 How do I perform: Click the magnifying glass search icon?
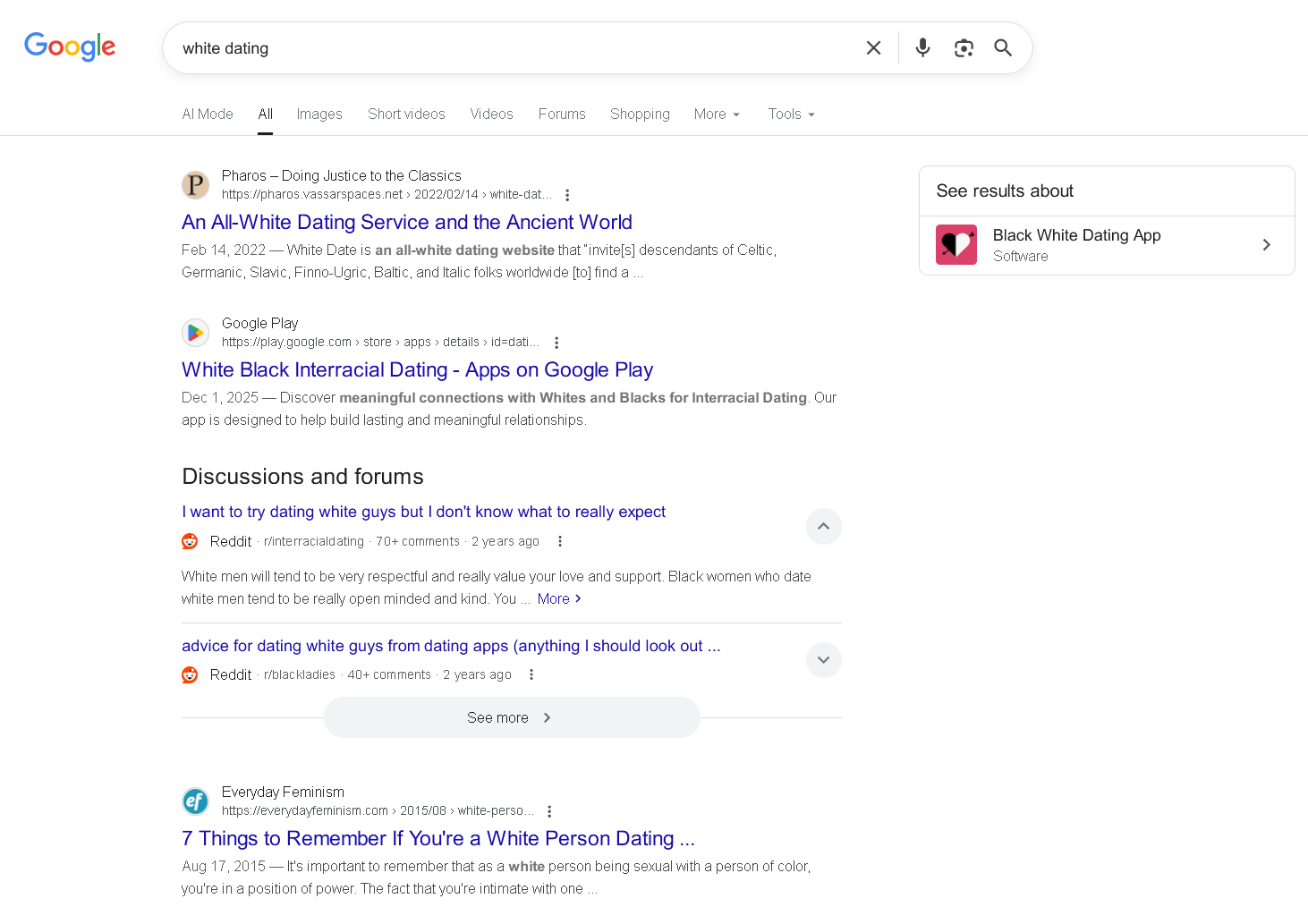point(1003,48)
